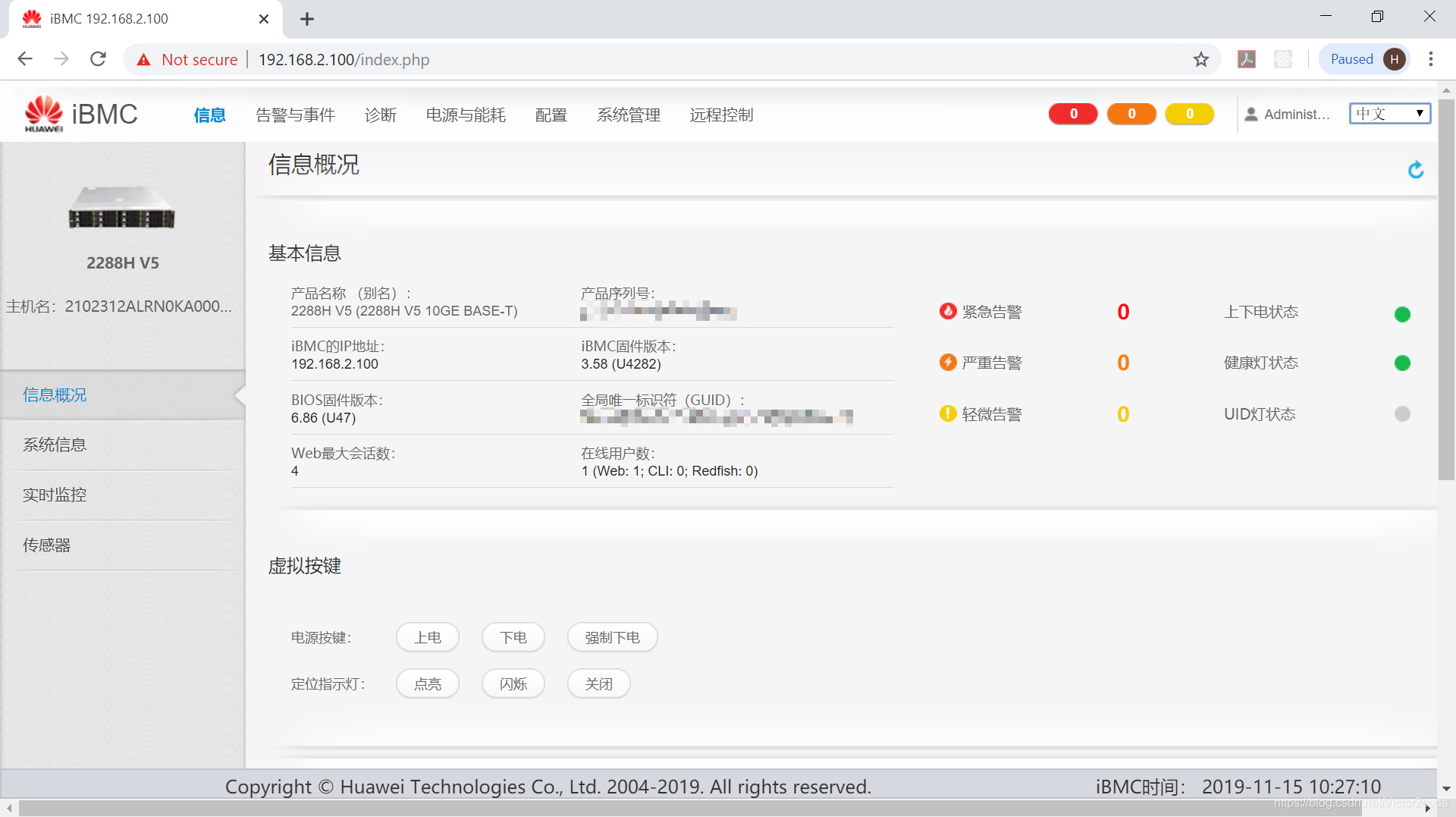
Task: Bookmark this page with the star icon
Action: [x=1201, y=59]
